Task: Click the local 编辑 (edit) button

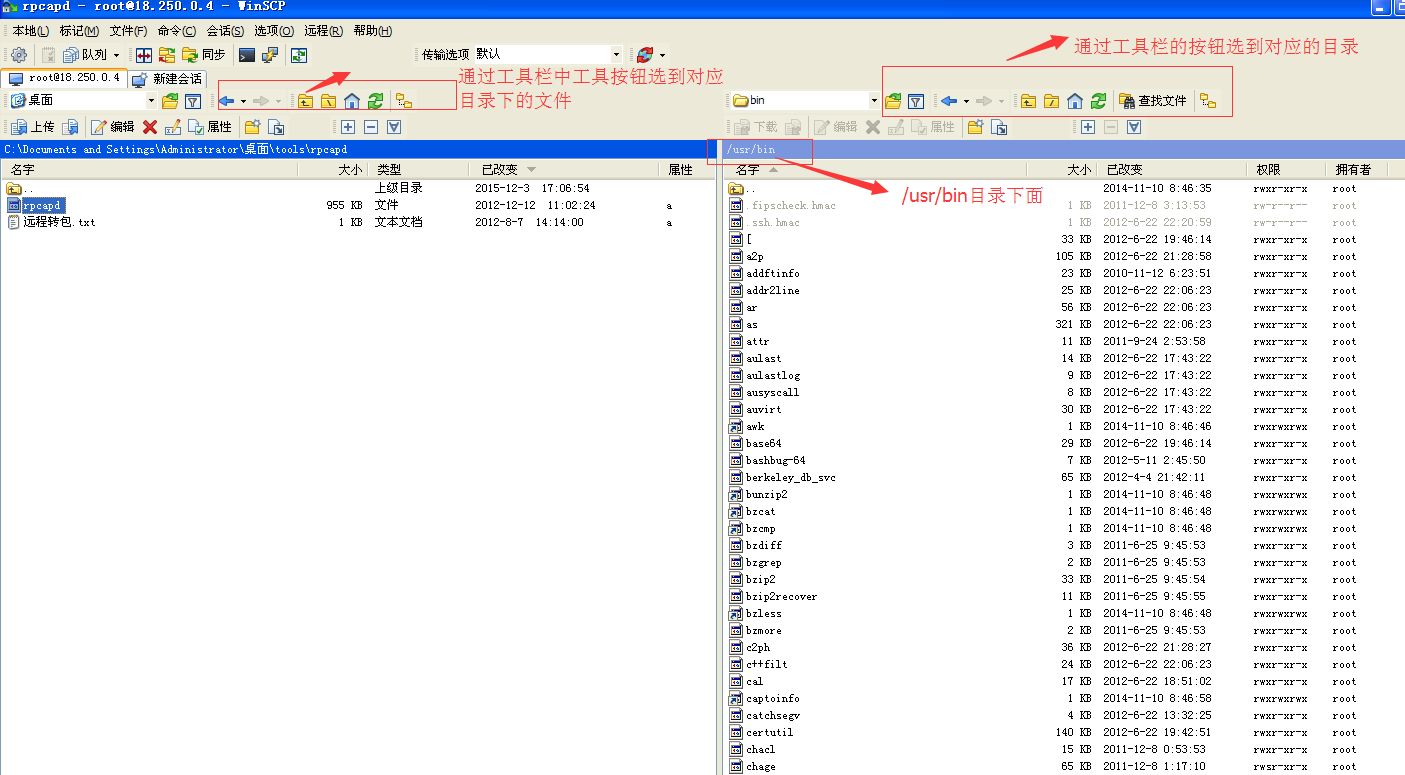Action: click(112, 127)
